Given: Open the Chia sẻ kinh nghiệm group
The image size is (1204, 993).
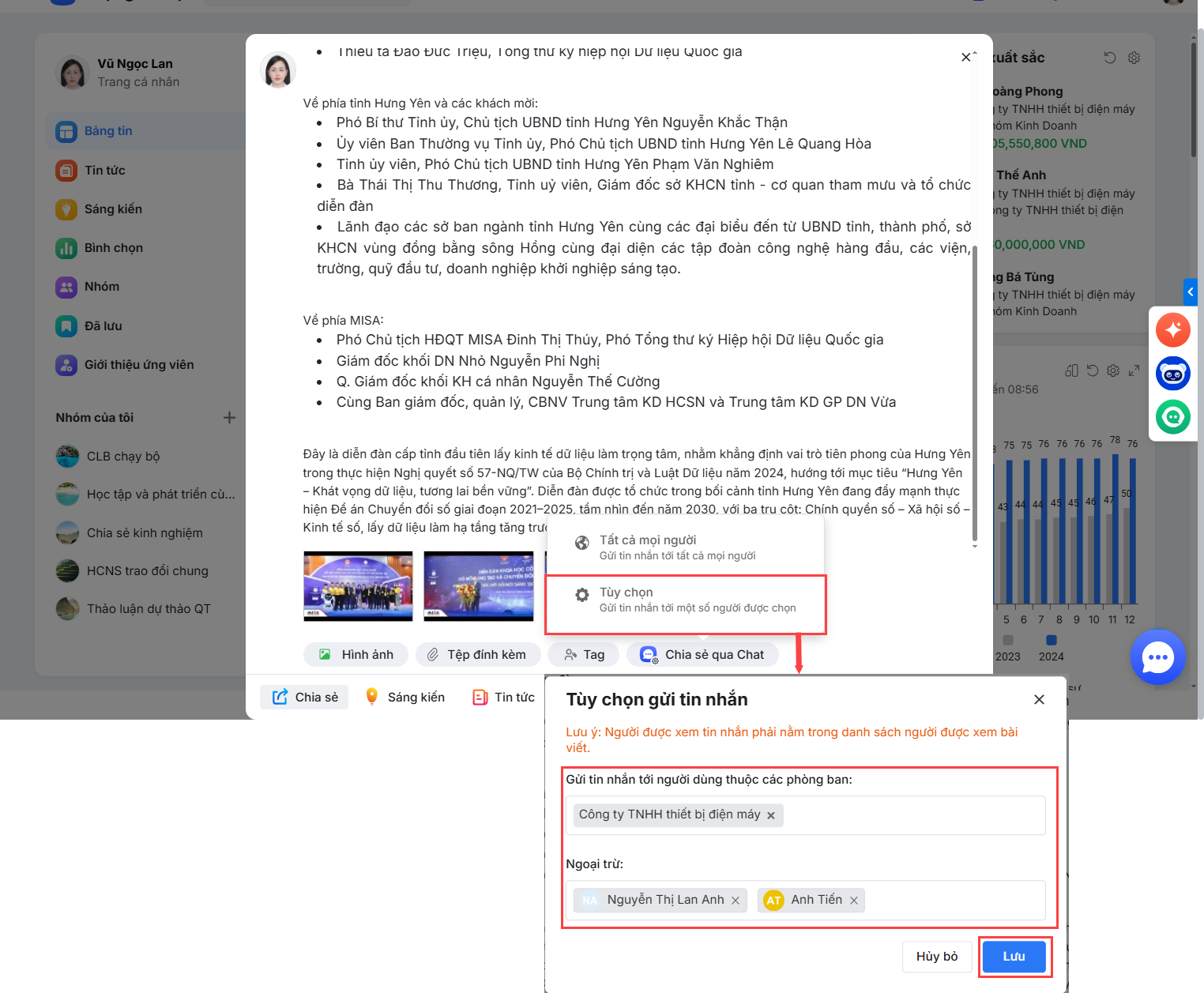Looking at the screenshot, I should (x=130, y=533).
